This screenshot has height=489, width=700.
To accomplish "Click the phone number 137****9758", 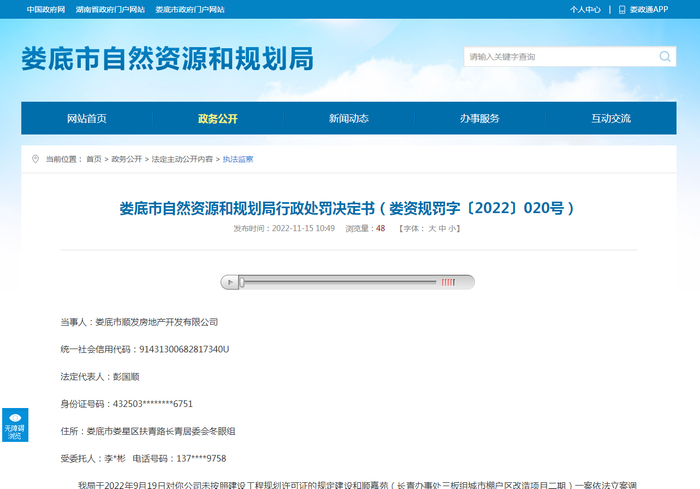I will click(201, 459).
